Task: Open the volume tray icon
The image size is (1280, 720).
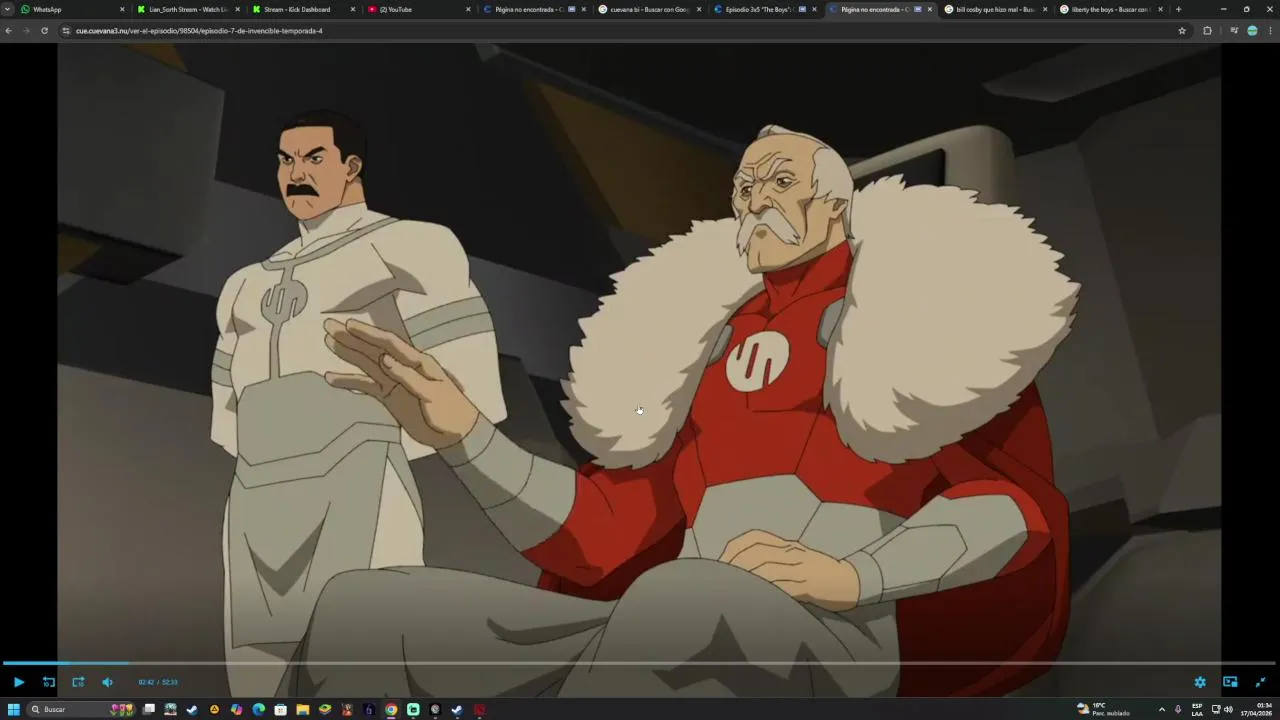Action: pos(1228,709)
